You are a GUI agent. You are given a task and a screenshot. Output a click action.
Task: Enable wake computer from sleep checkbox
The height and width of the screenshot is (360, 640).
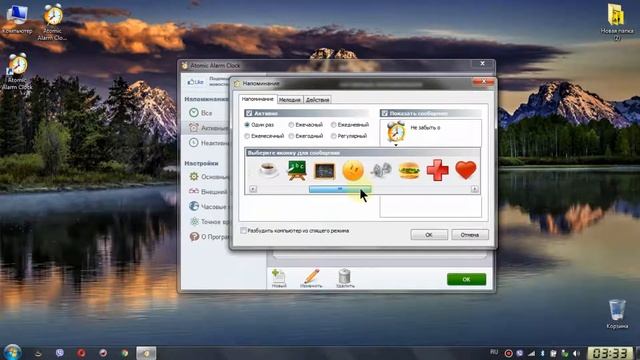(243, 231)
